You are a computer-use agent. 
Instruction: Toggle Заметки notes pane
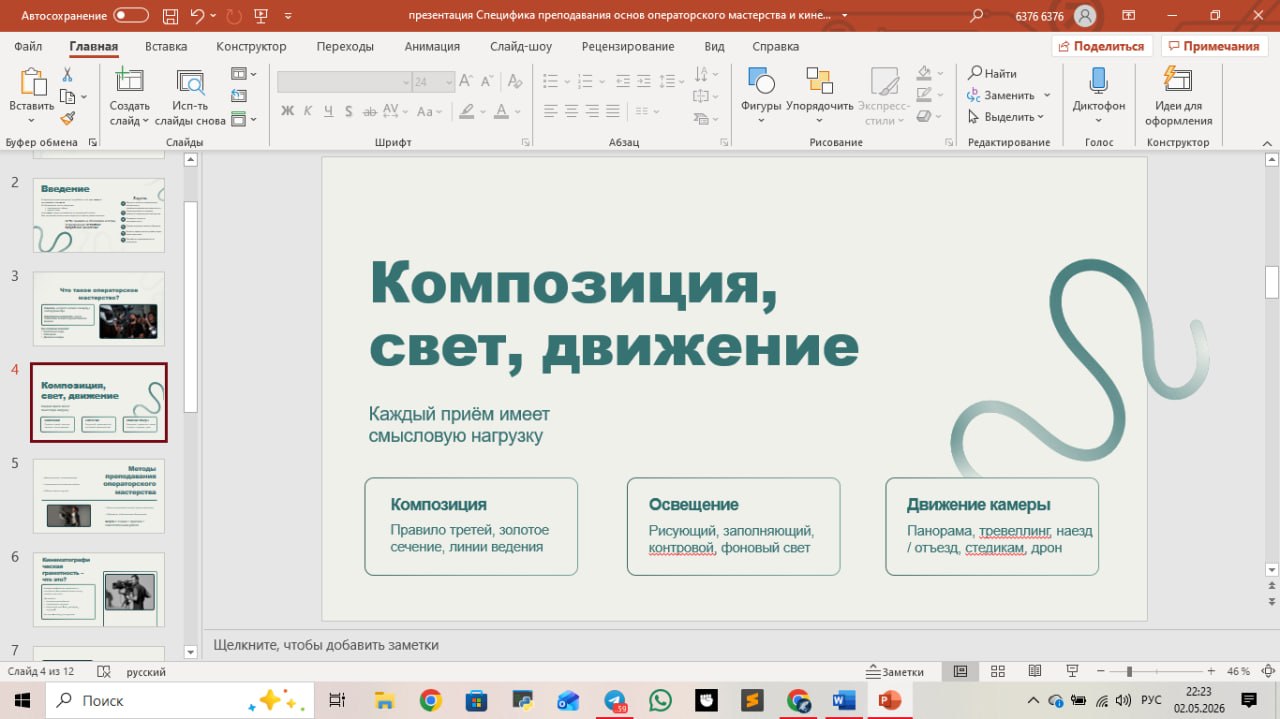895,672
